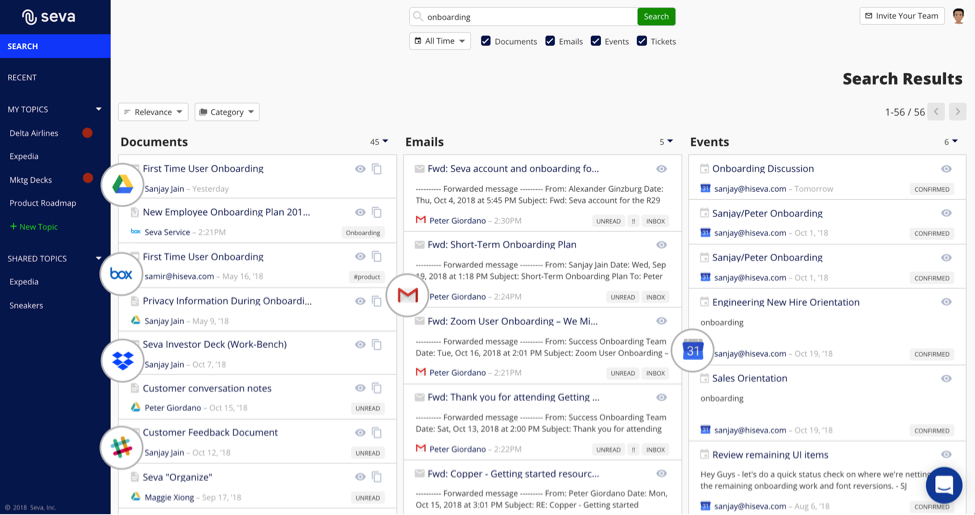Click the Slack circle icon

click(122, 448)
